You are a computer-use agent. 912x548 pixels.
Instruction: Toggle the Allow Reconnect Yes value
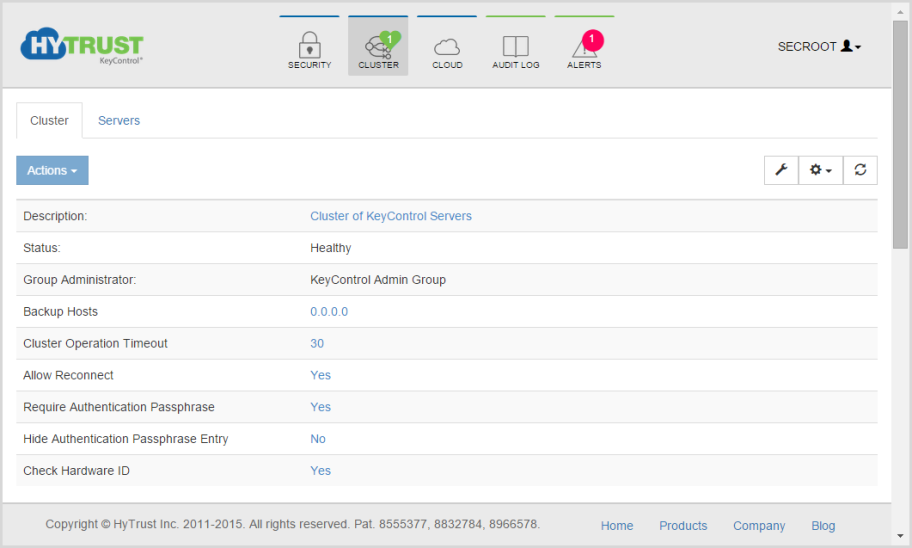tap(320, 375)
